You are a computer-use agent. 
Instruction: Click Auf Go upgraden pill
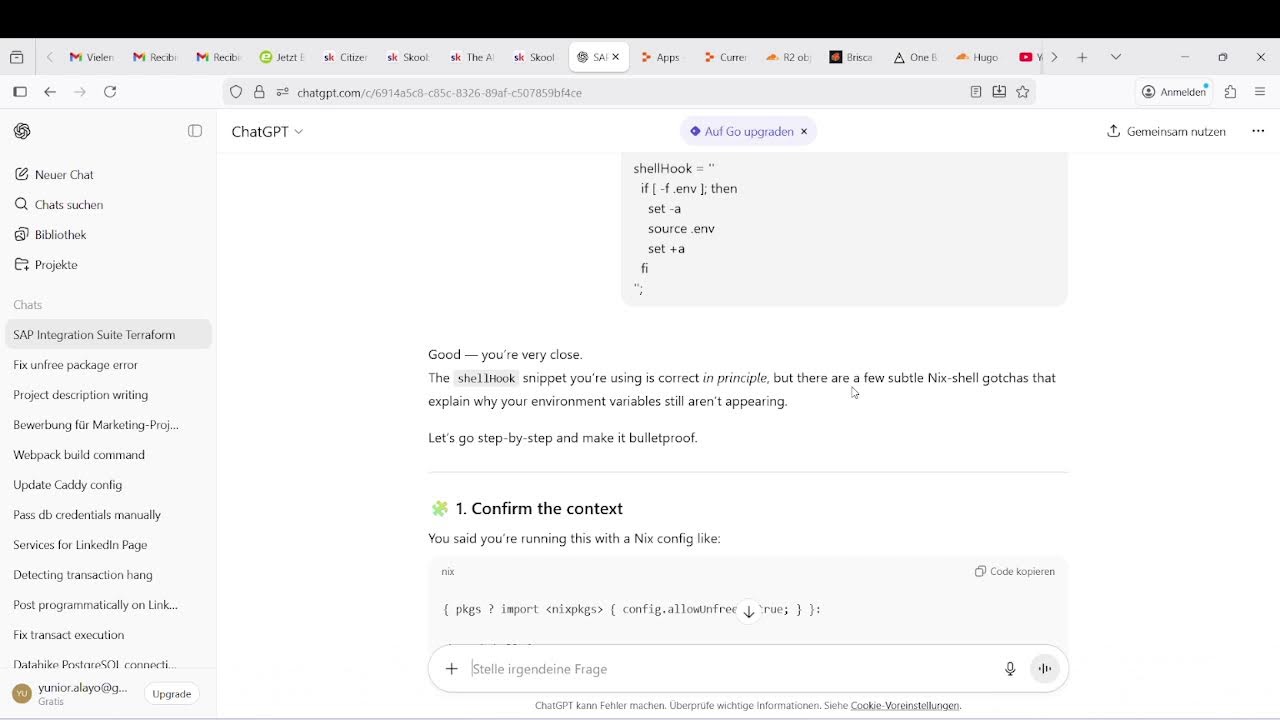point(741,131)
